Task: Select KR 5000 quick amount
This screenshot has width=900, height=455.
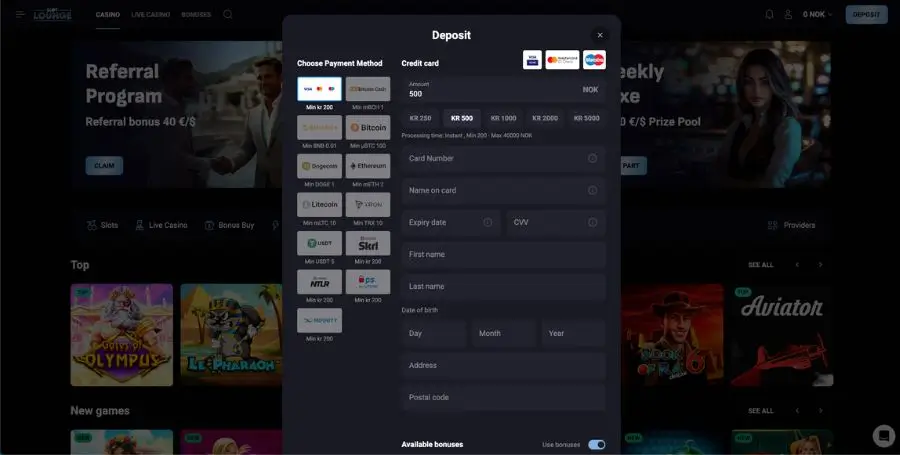Action: pyautogui.click(x=587, y=118)
